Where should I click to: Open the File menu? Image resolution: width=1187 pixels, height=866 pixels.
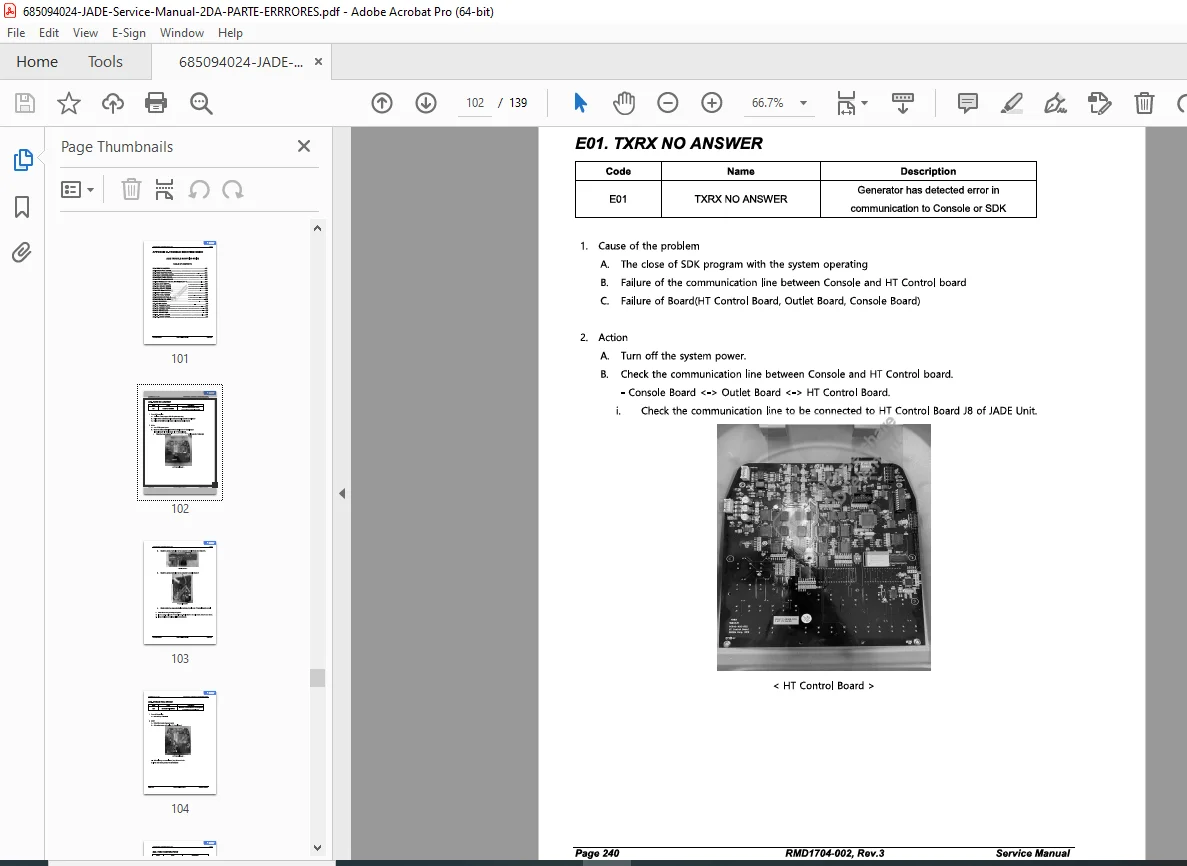(16, 33)
